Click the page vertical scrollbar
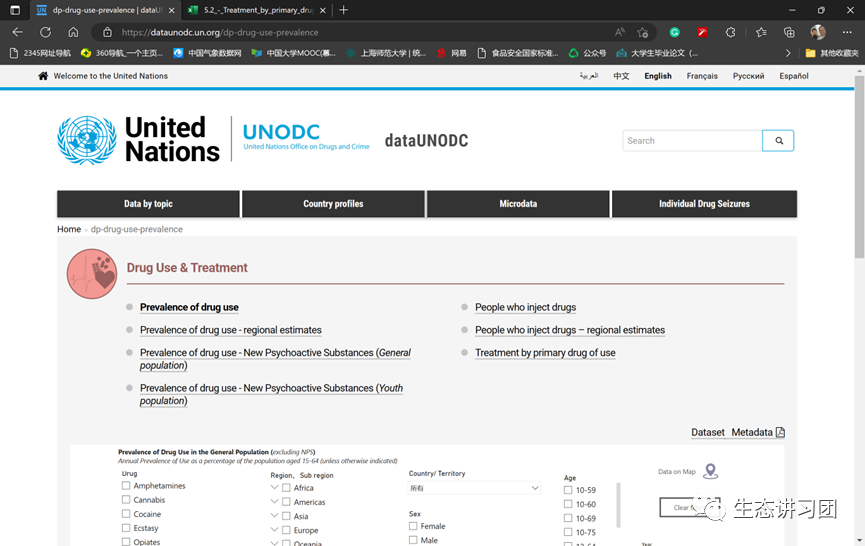Image resolution: width=865 pixels, height=546 pixels. point(859,167)
